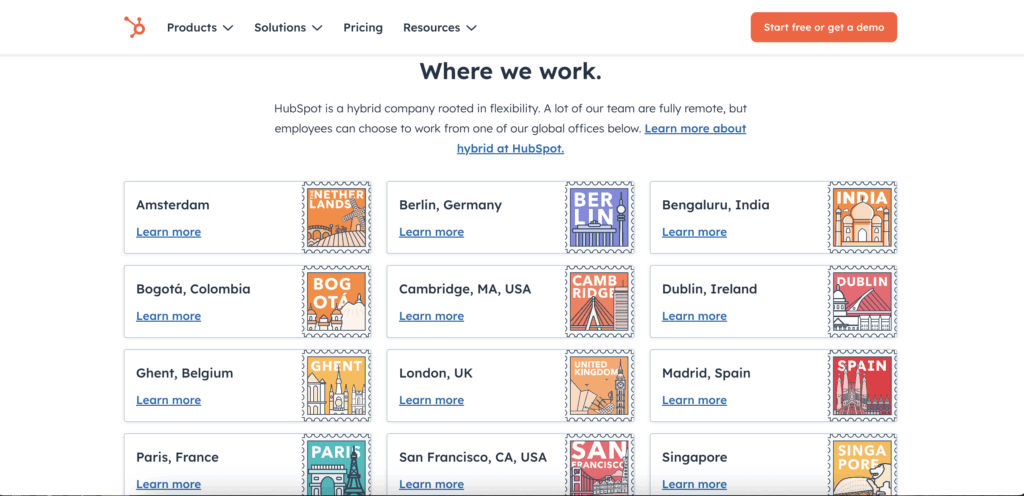Select the Ghent, Belgium office title
The width and height of the screenshot is (1024, 496).
(185, 373)
